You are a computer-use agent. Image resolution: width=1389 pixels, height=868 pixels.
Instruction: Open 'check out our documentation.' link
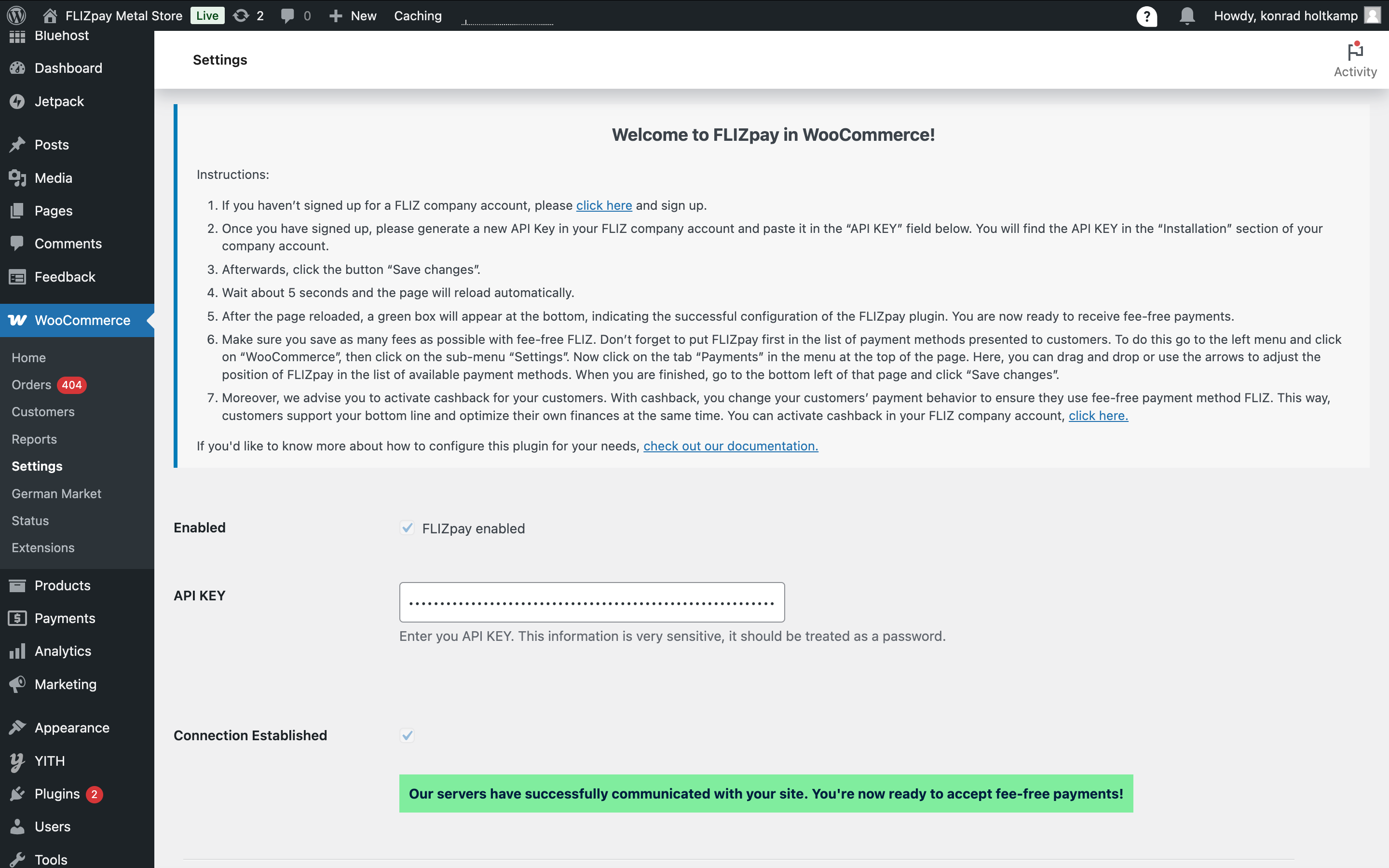[x=731, y=446]
